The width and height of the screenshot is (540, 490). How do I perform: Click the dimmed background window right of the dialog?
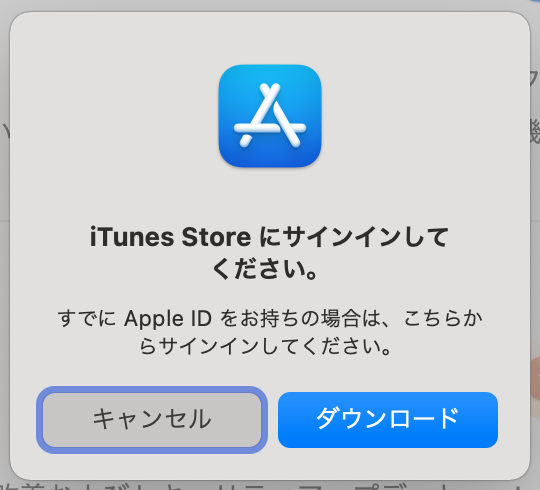tap(535, 241)
